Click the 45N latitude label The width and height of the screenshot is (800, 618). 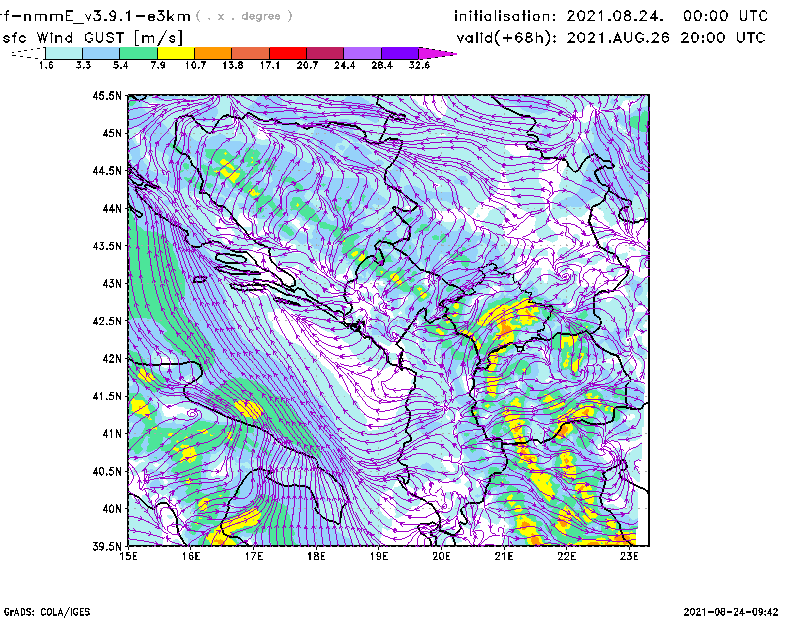point(112,133)
